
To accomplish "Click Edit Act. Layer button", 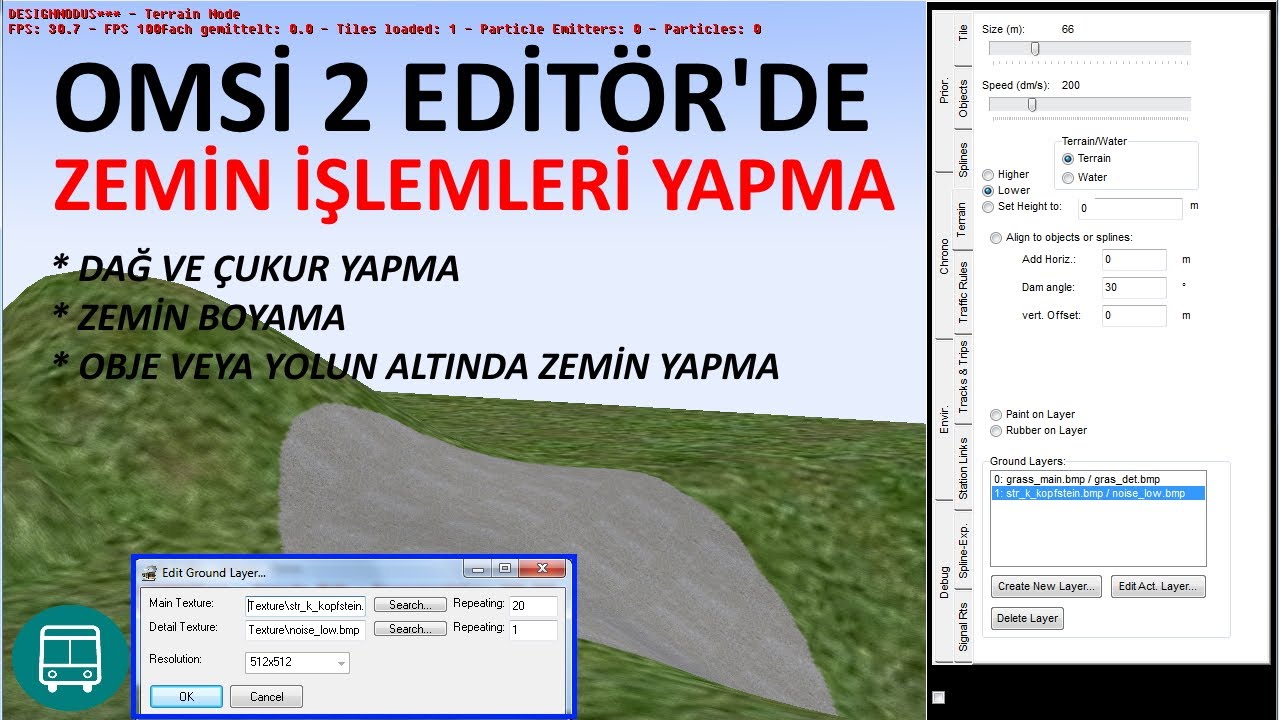I will pyautogui.click(x=1158, y=587).
